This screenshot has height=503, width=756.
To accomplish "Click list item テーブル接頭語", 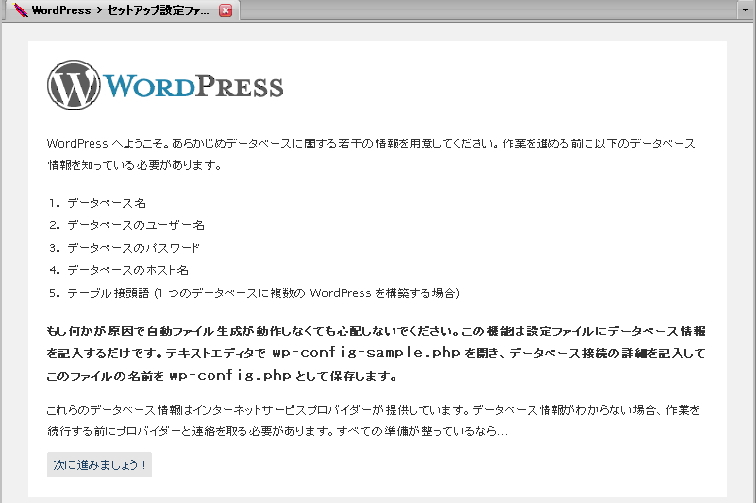I will tap(263, 293).
